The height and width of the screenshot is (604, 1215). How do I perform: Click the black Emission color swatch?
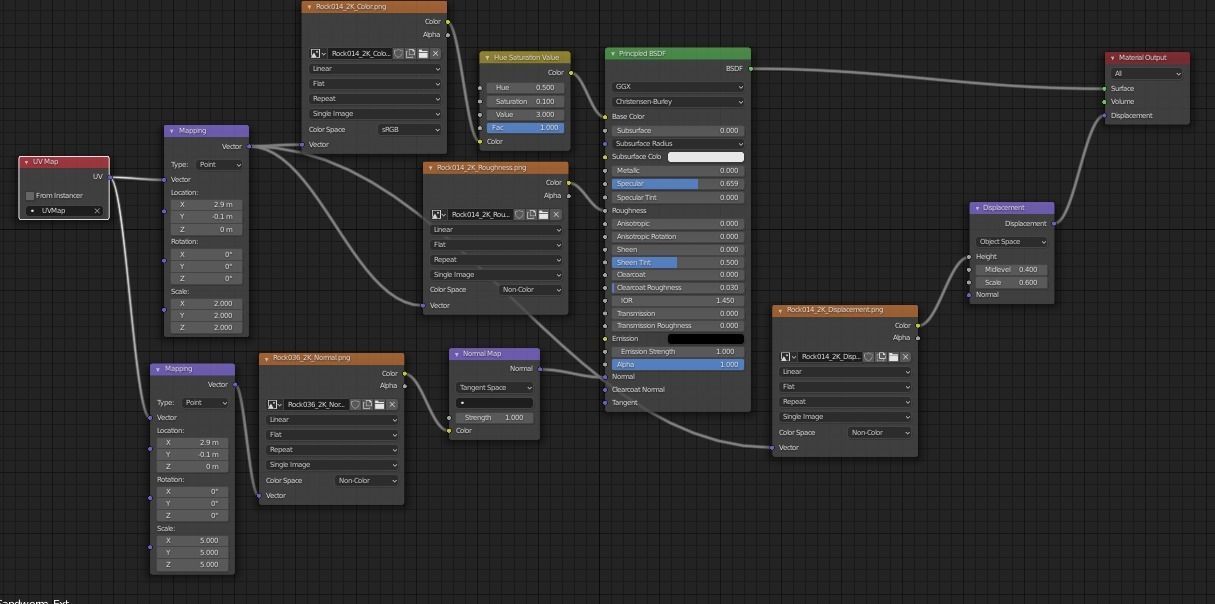[x=706, y=339]
